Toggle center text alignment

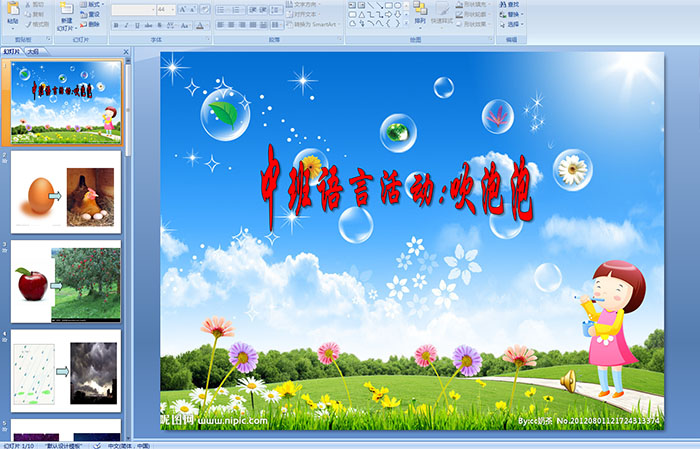[231, 25]
